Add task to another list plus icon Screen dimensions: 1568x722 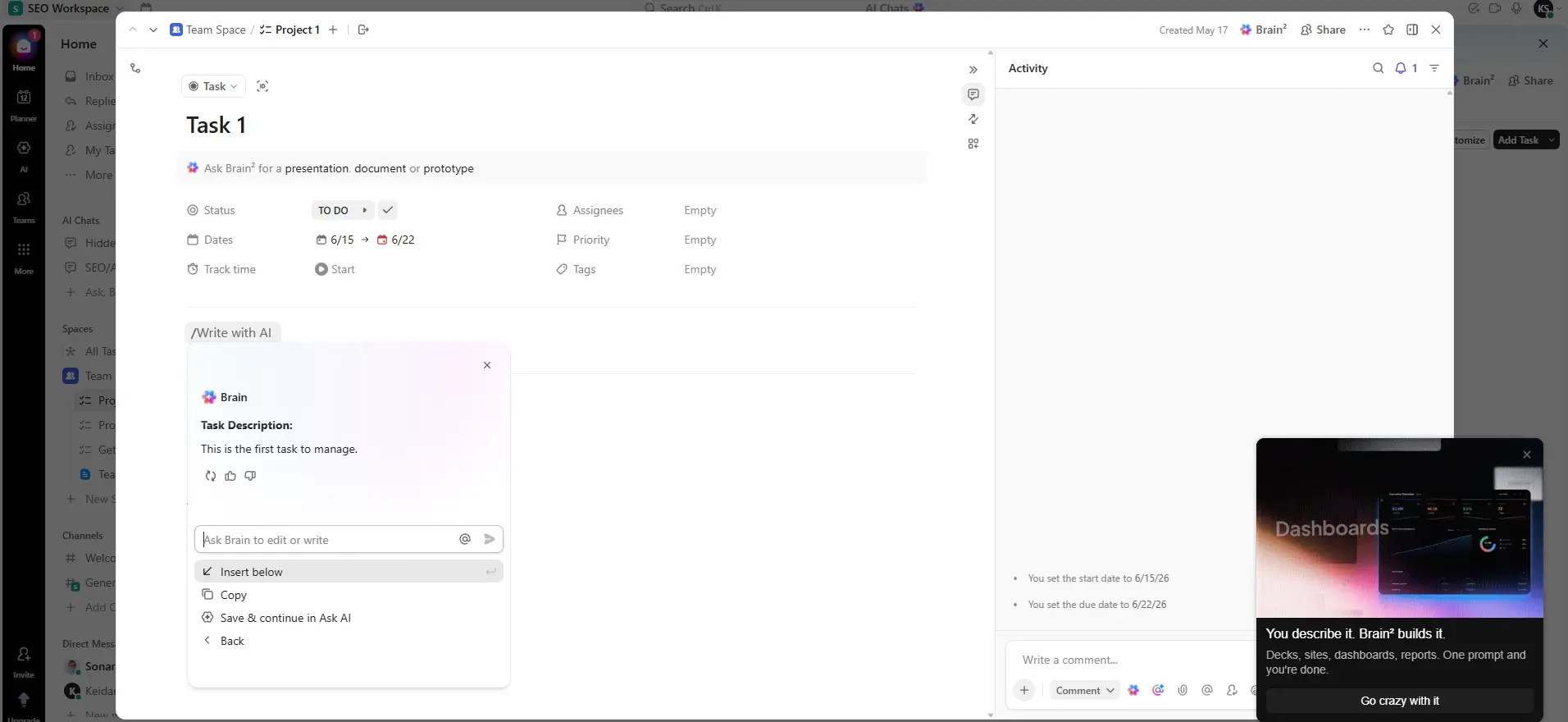(333, 30)
